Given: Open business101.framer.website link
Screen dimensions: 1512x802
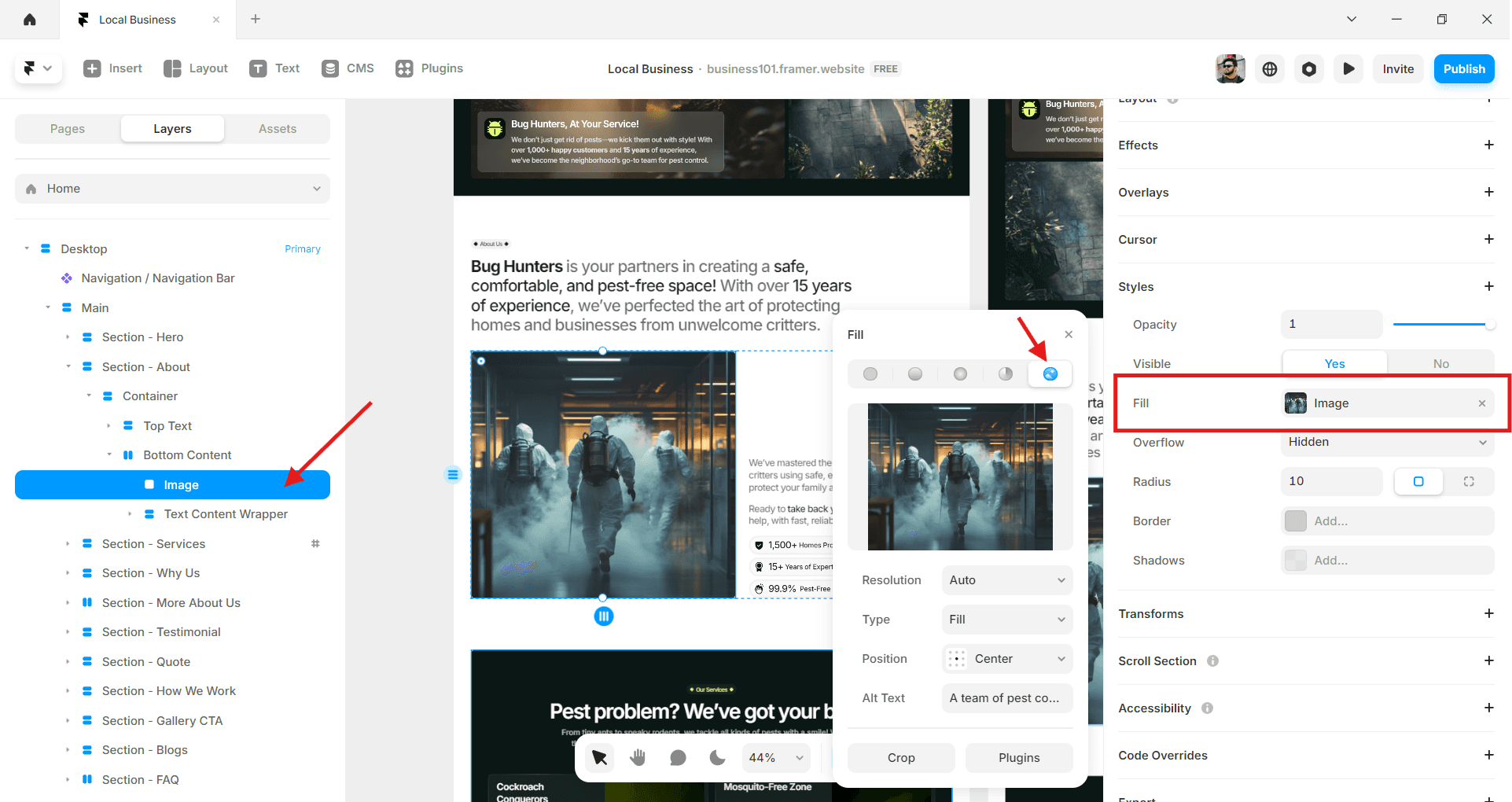Looking at the screenshot, I should 785,69.
